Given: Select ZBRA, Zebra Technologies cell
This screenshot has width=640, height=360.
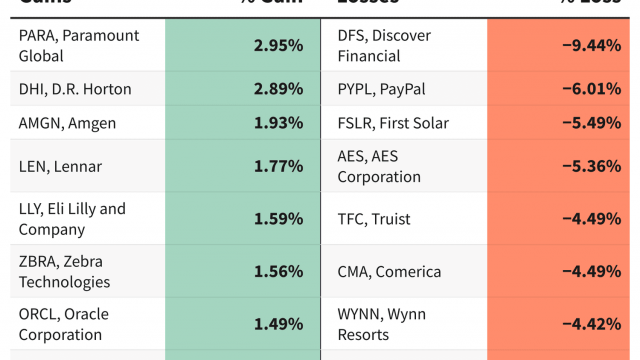Looking at the screenshot, I should coord(88,271).
